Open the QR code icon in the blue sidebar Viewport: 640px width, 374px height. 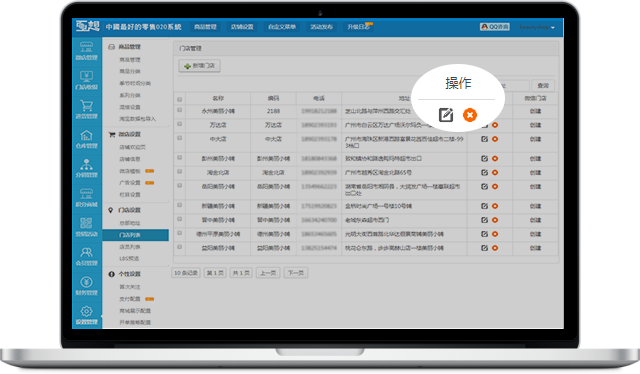click(87, 227)
